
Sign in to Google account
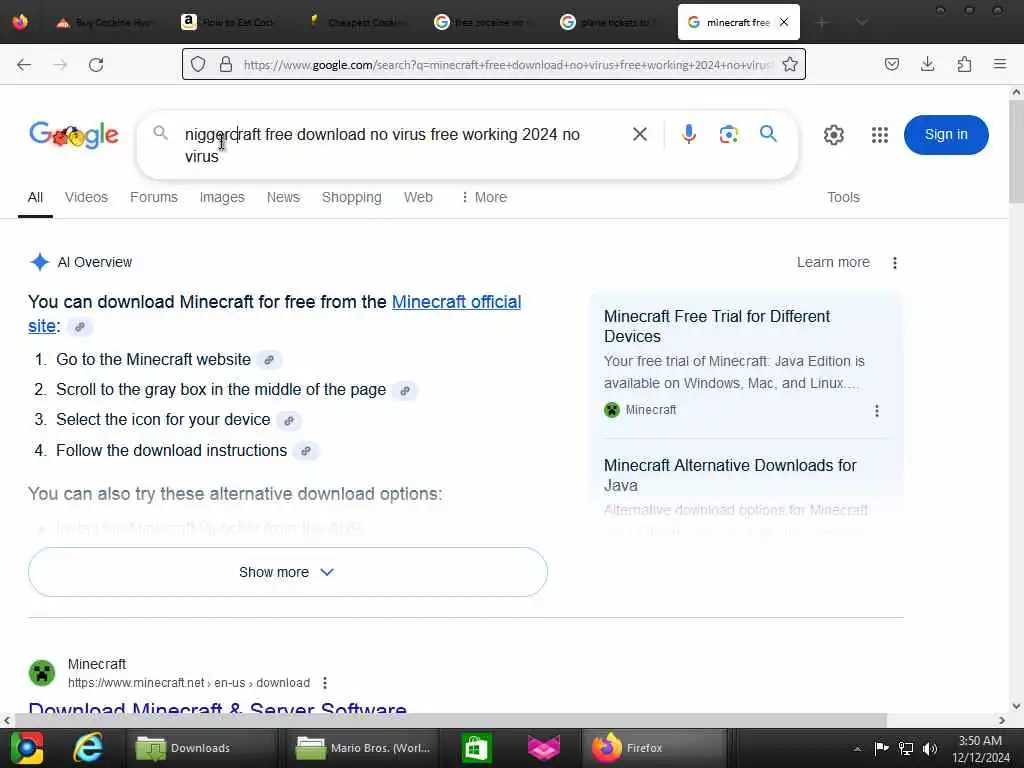click(946, 135)
